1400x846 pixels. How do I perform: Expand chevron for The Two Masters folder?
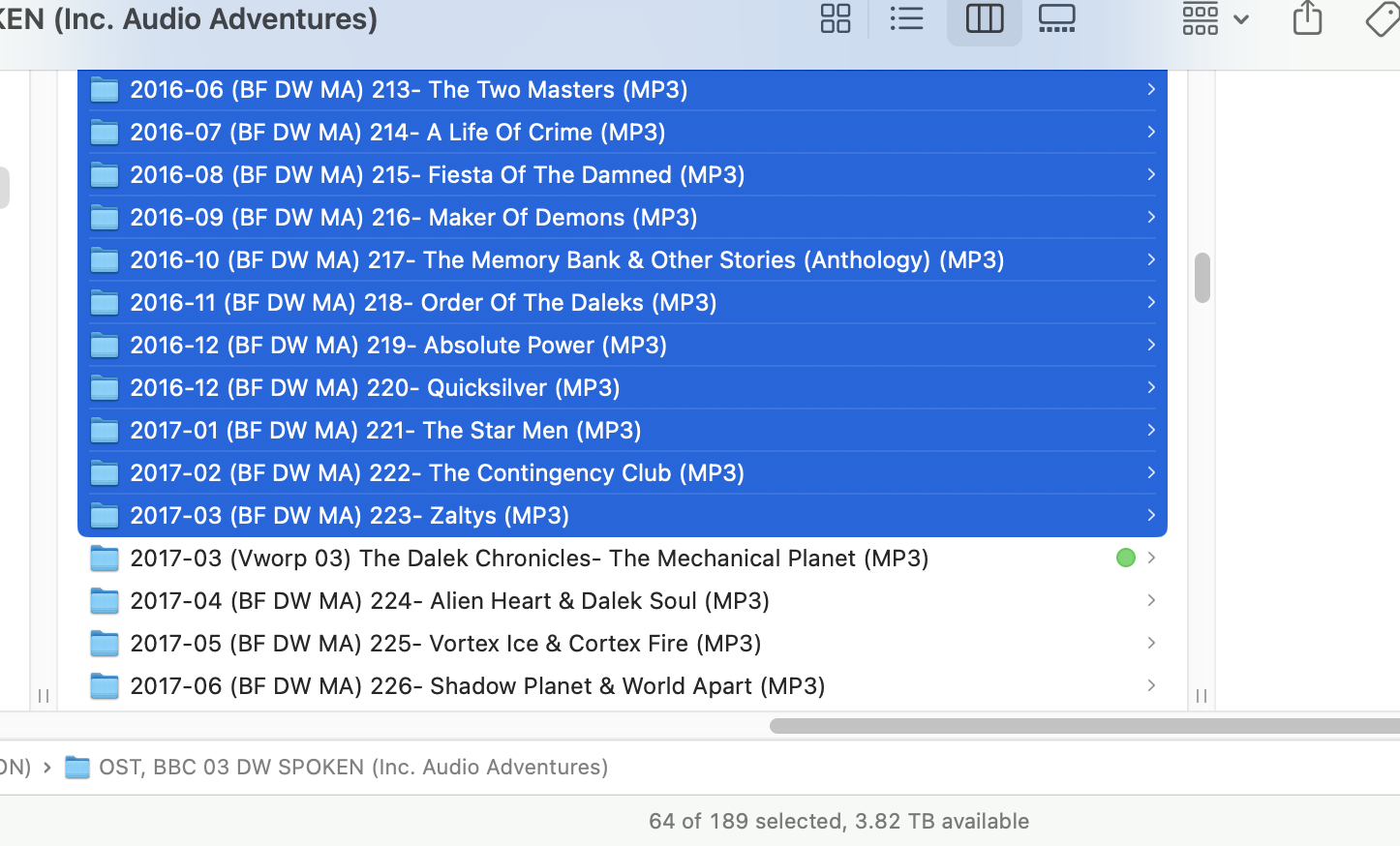pyautogui.click(x=1151, y=89)
